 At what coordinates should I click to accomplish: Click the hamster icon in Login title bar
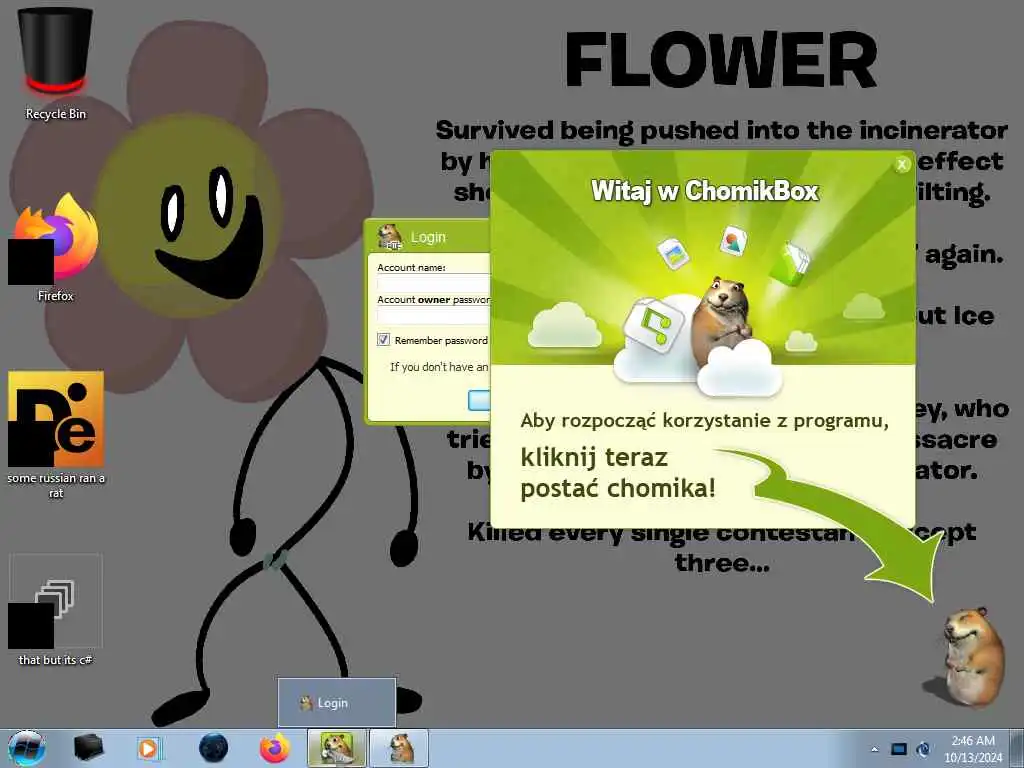pyautogui.click(x=390, y=236)
